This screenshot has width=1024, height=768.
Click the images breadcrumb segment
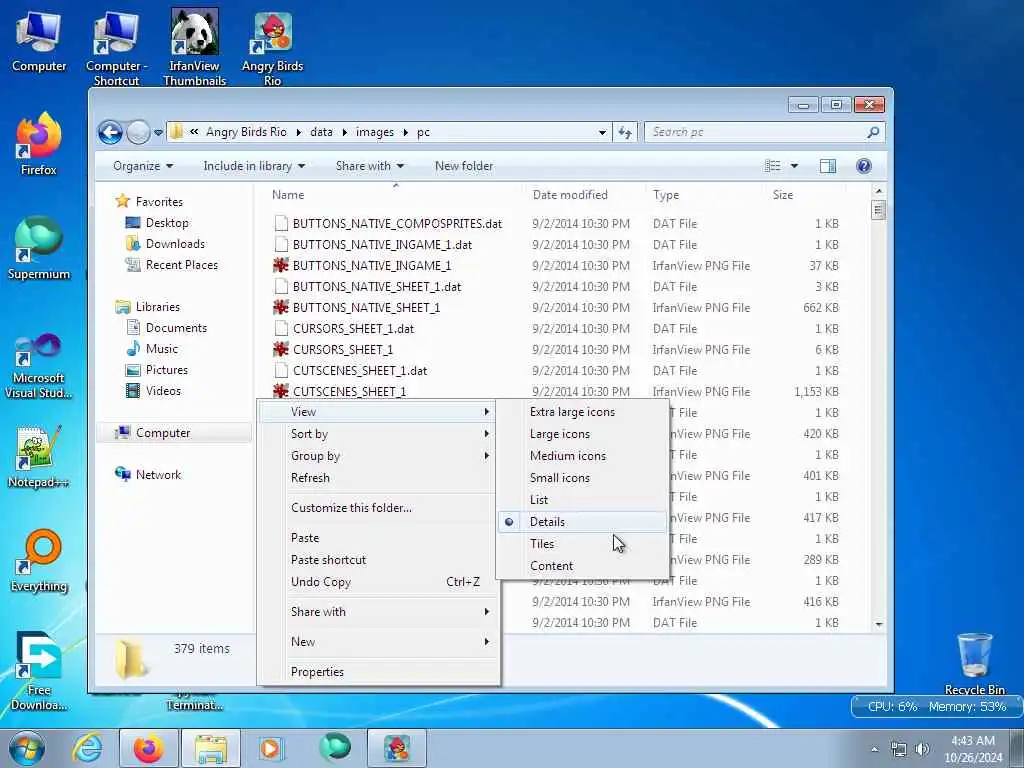(375, 132)
